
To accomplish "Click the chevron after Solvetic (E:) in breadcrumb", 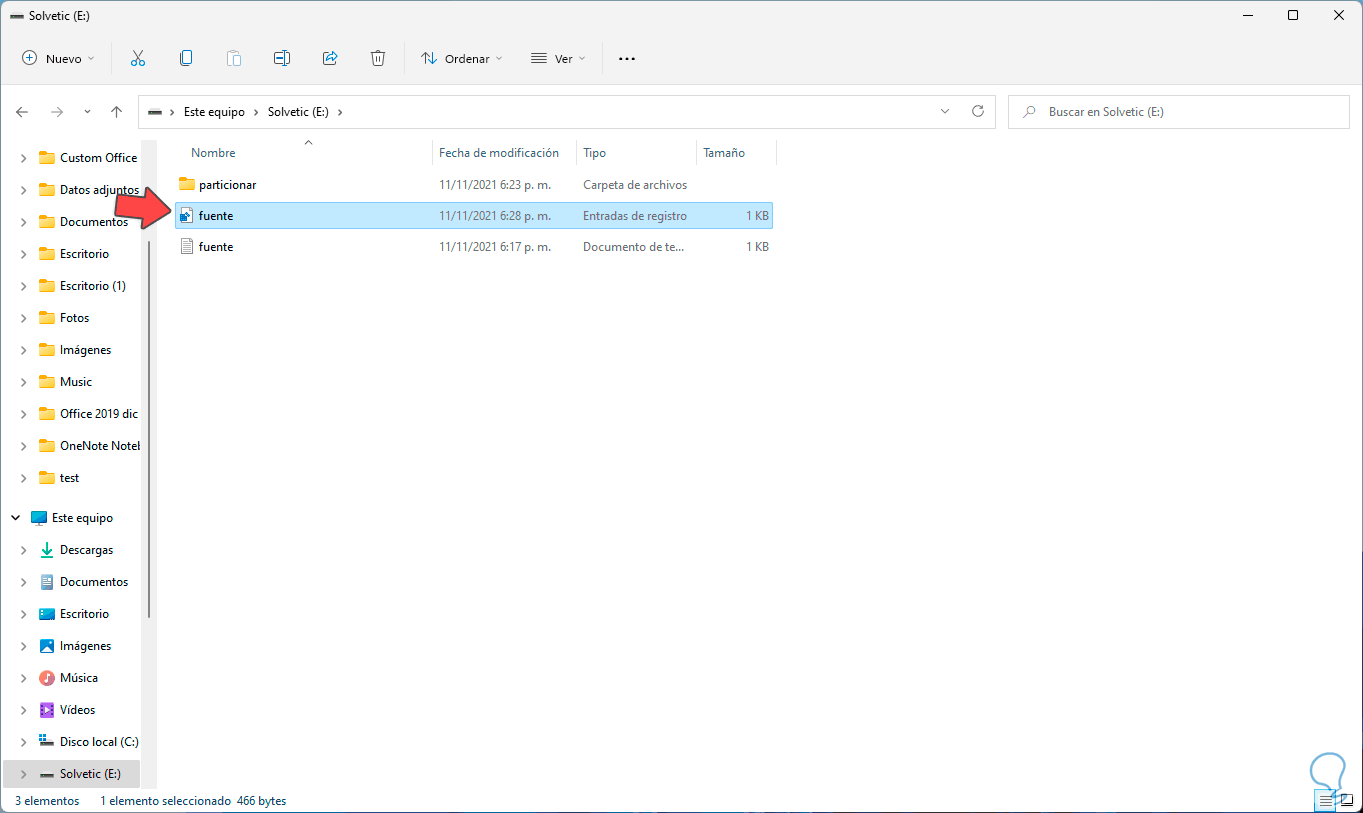I will 340,112.
